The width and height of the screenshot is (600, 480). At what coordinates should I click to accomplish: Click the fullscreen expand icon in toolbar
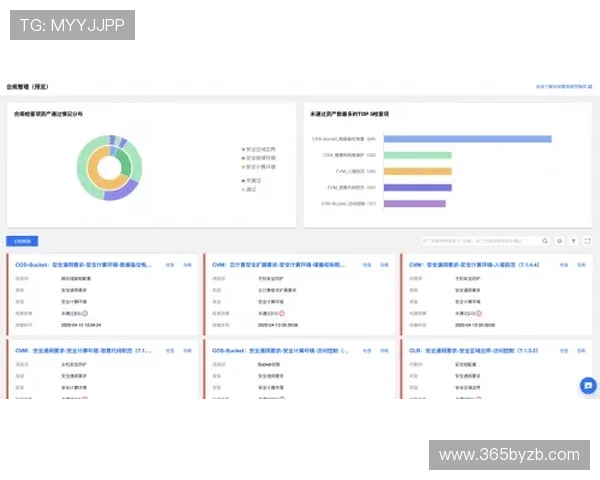coord(586,241)
